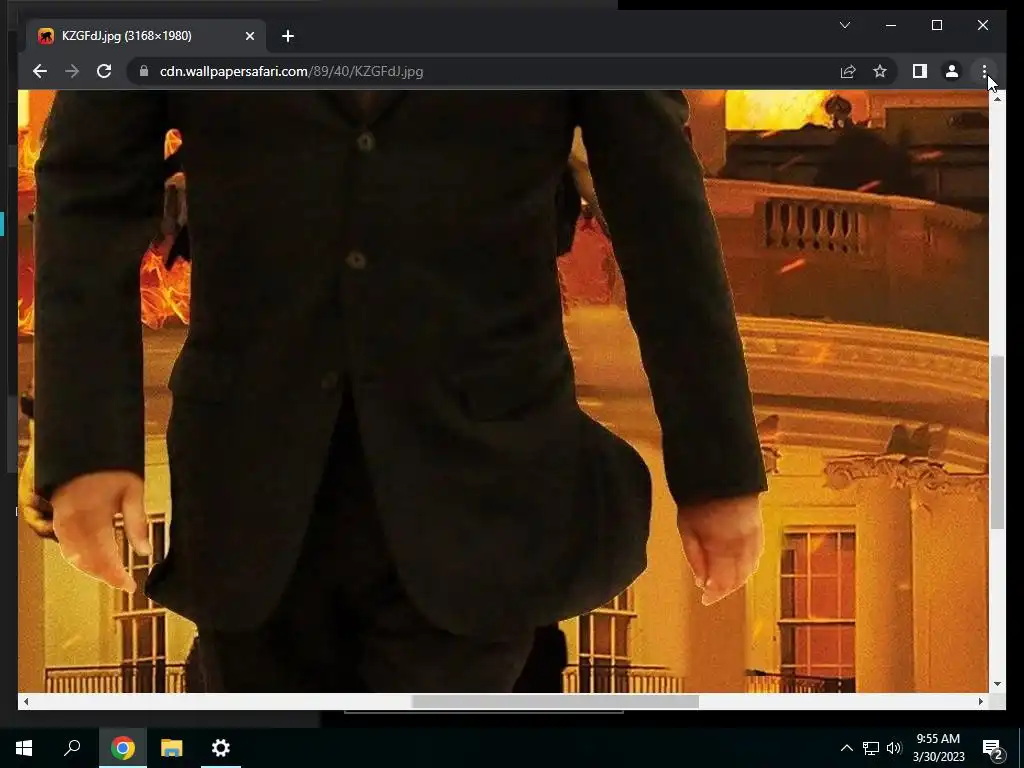Click the forward navigation arrow
Viewport: 1024px width, 768px height.
click(x=72, y=71)
